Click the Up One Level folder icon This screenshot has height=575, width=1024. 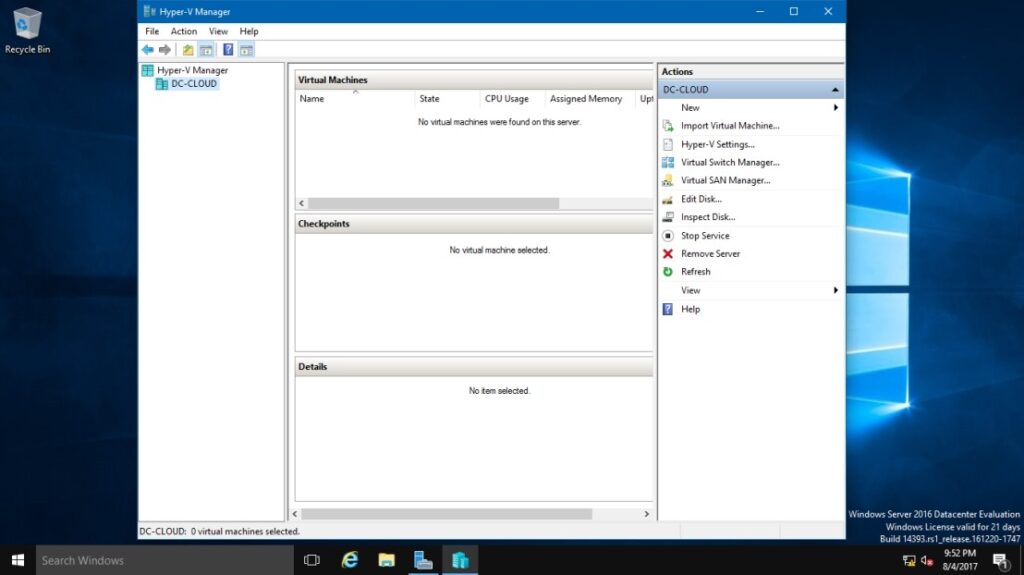coord(188,50)
